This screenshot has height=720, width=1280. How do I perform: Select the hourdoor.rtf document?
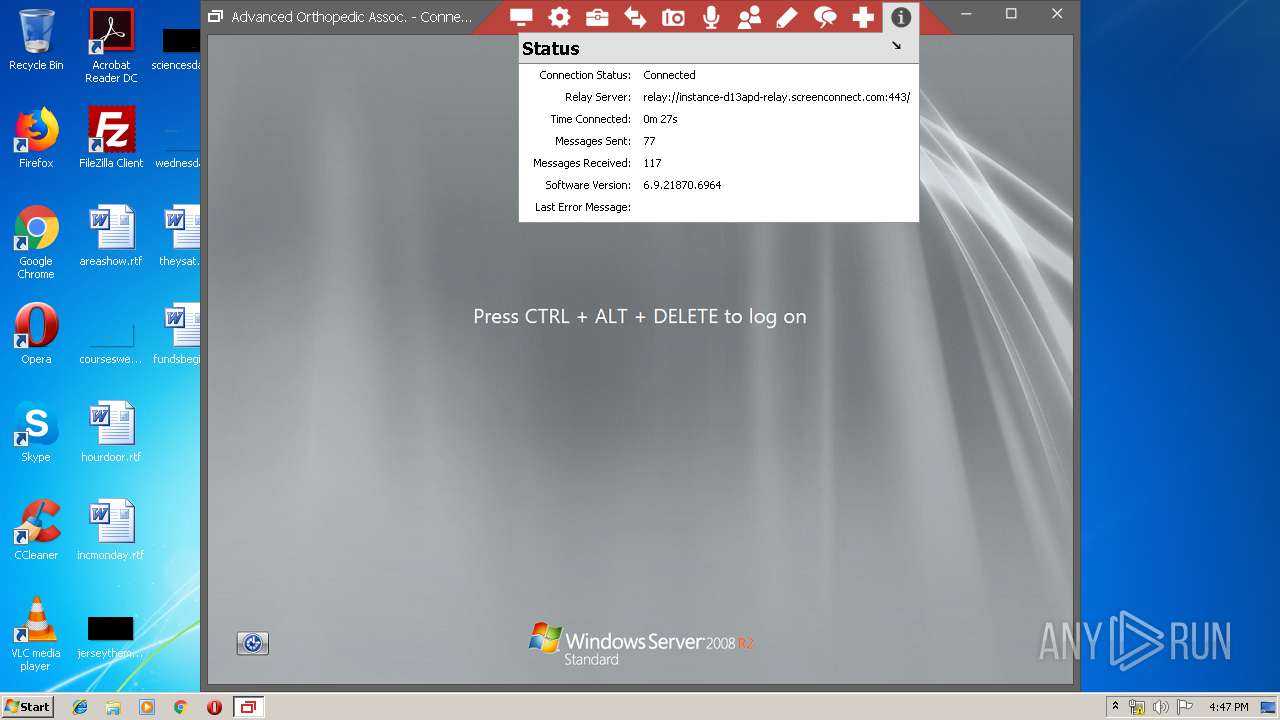click(x=111, y=432)
